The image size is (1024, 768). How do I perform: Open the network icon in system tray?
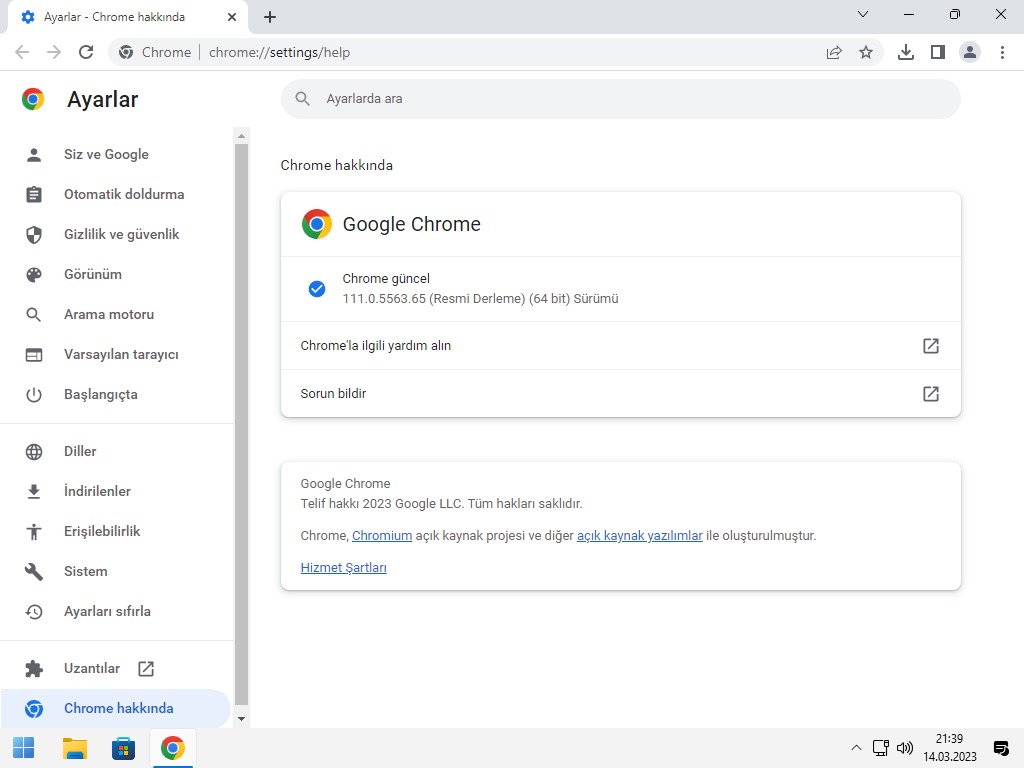click(880, 748)
